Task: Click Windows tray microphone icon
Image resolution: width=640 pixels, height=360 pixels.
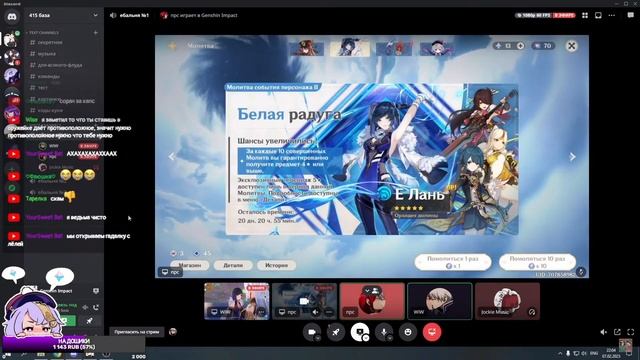Action: 568,353
